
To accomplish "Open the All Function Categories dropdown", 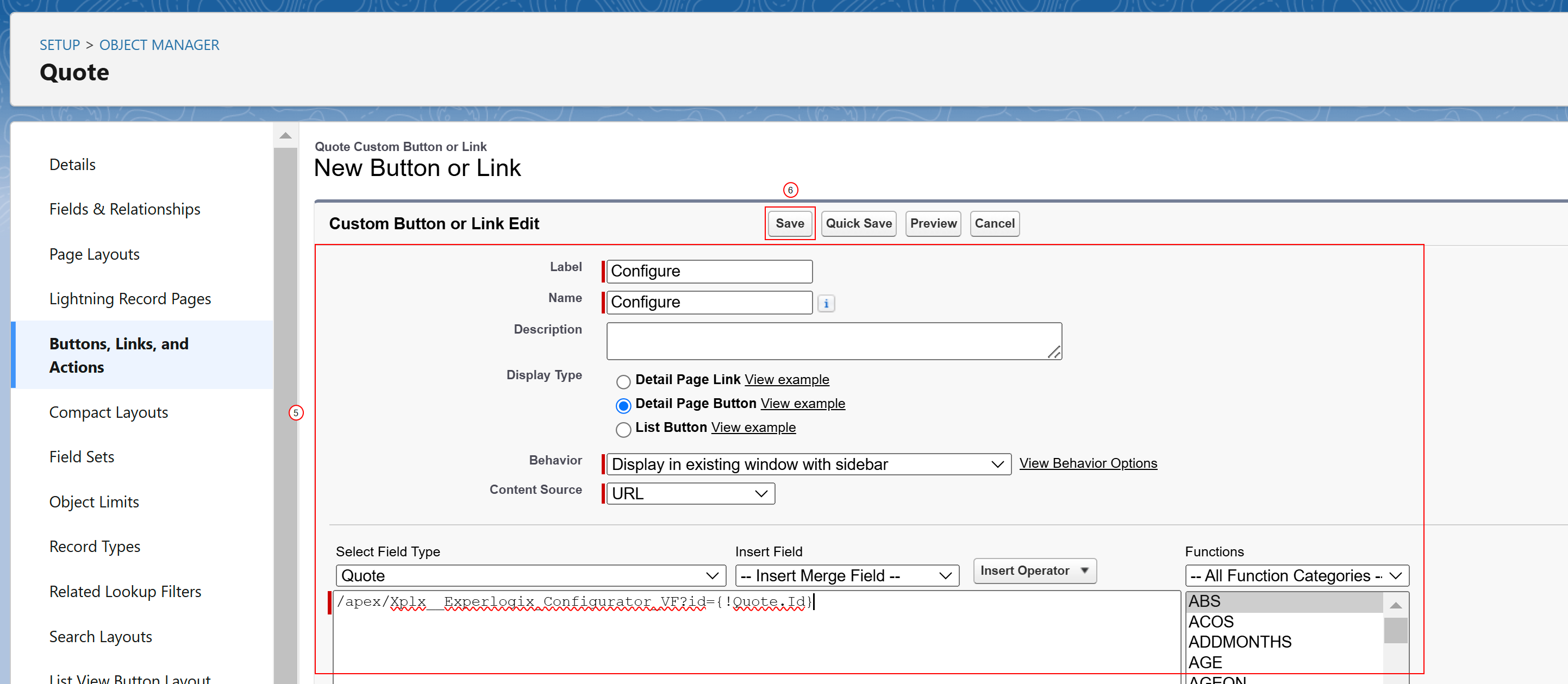I will pos(1297,576).
